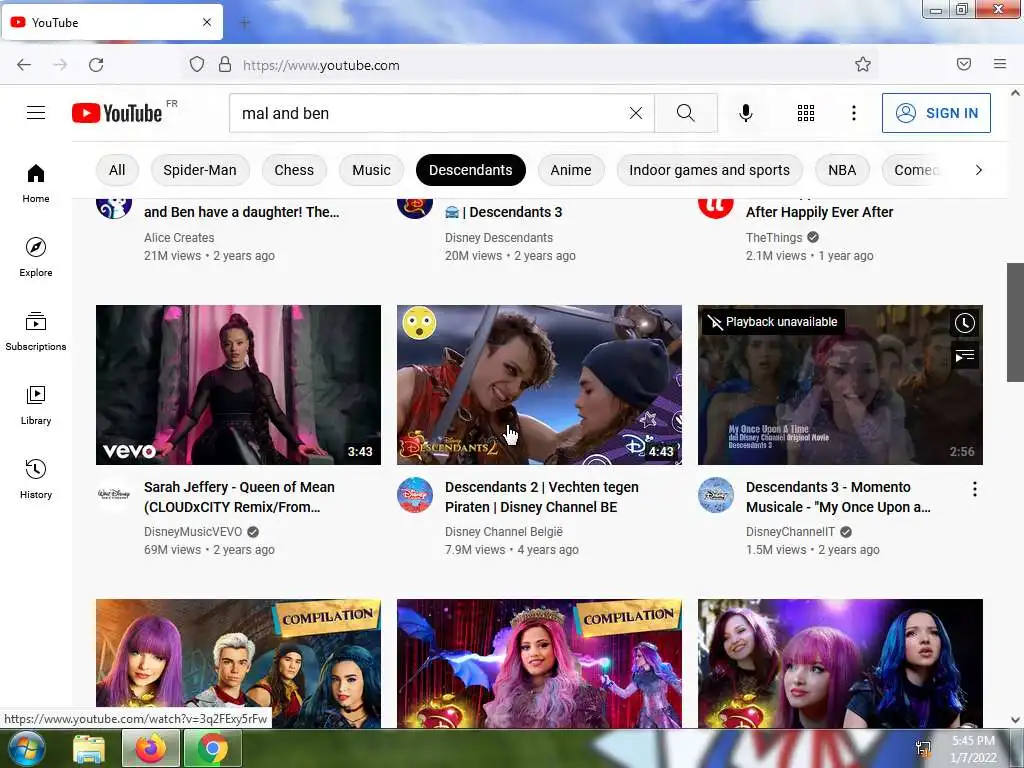Click Firefox icon in taskbar
The width and height of the screenshot is (1024, 768).
tap(150, 748)
